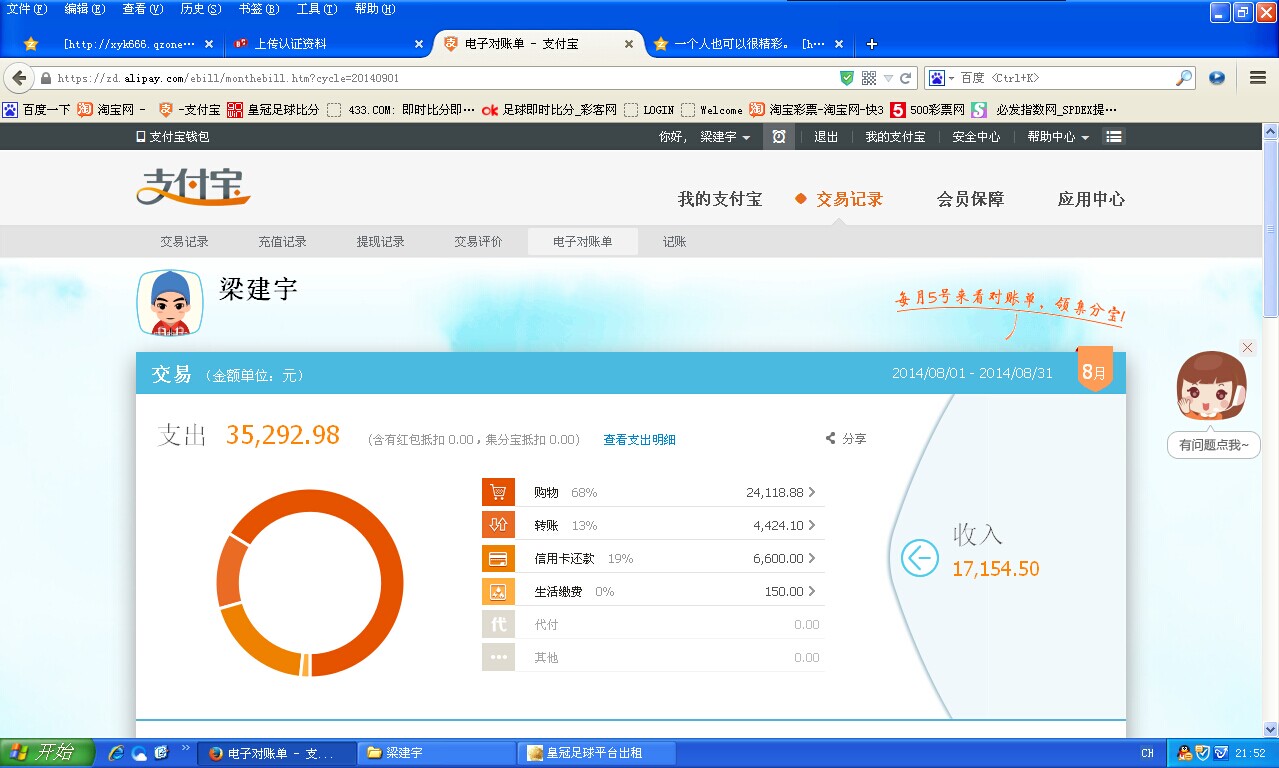Click the 开始 Start button
The height and width of the screenshot is (768, 1279).
pos(47,753)
